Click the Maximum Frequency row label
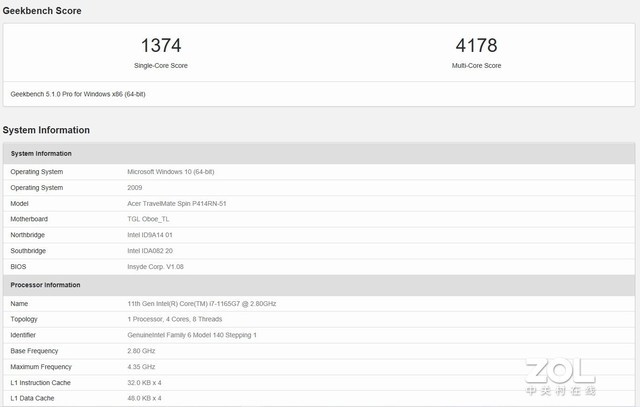 pos(41,367)
